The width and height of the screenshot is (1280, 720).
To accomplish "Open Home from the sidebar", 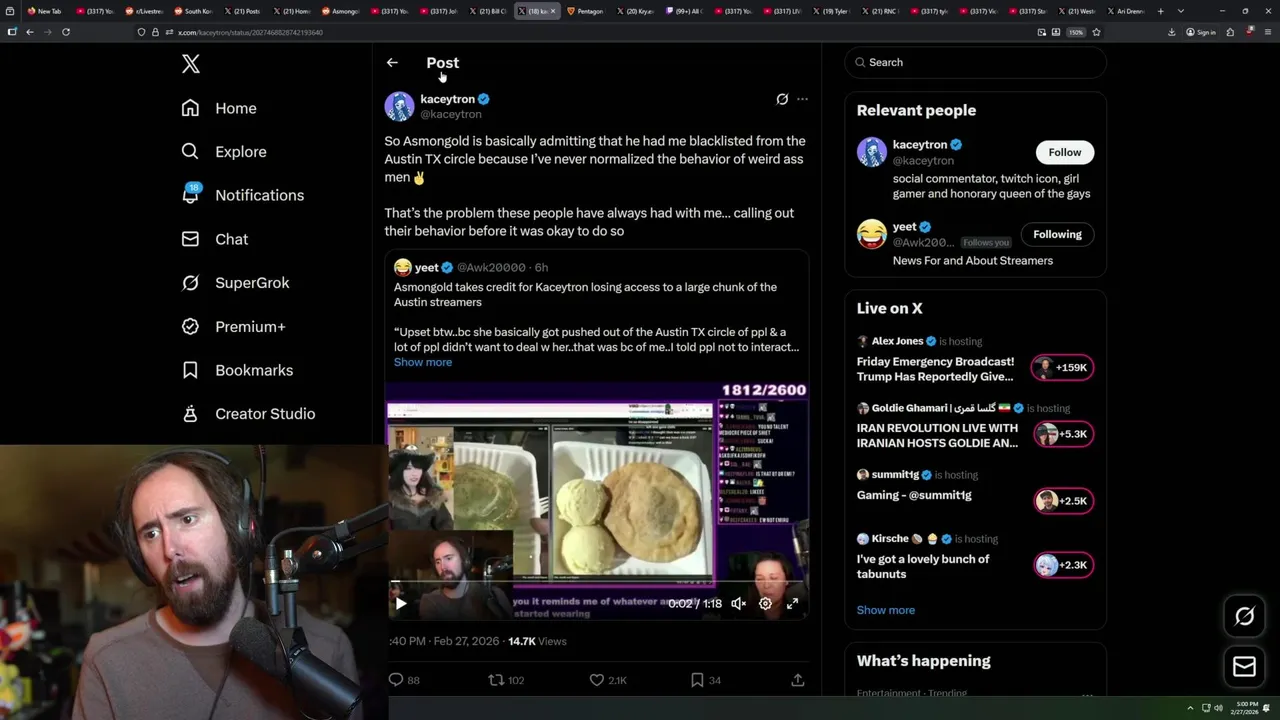I will tap(219, 108).
